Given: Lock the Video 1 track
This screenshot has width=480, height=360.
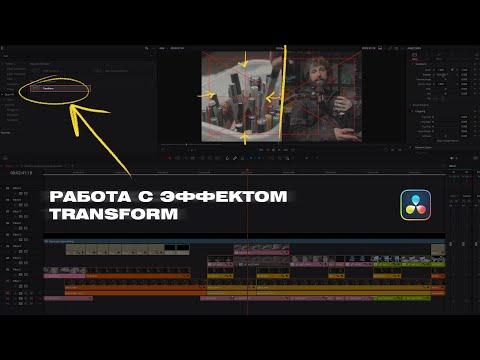Looking at the screenshot, I should 15,286.
